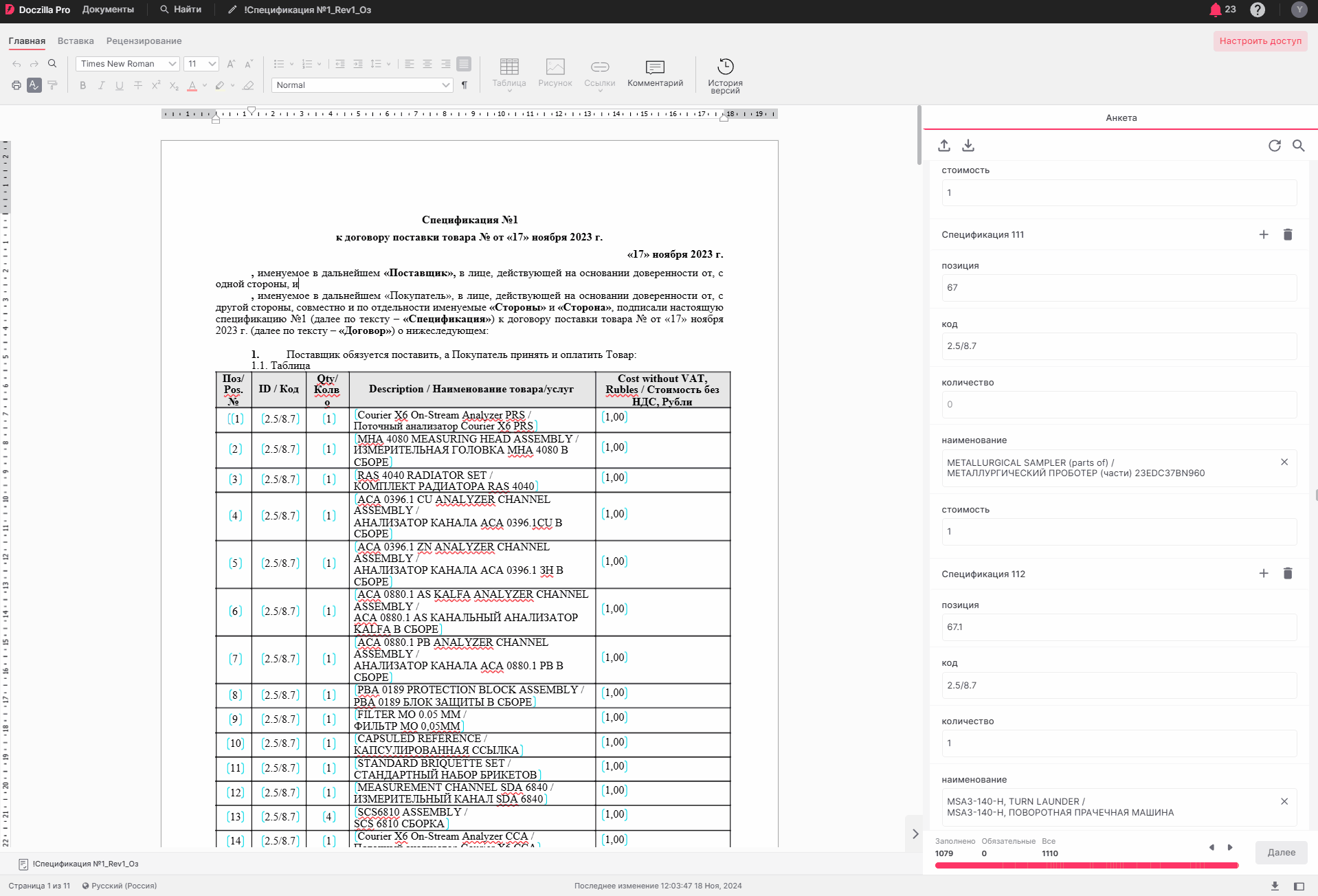Open История версий version history
Screen dimensions: 1318x896
pos(726,76)
